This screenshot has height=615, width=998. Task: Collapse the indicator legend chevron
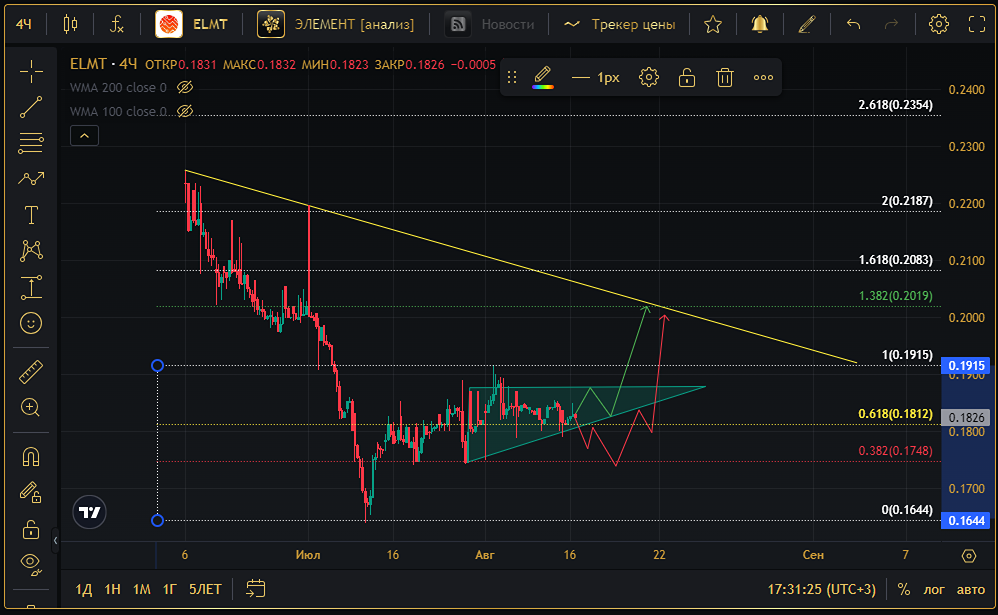pyautogui.click(x=84, y=135)
